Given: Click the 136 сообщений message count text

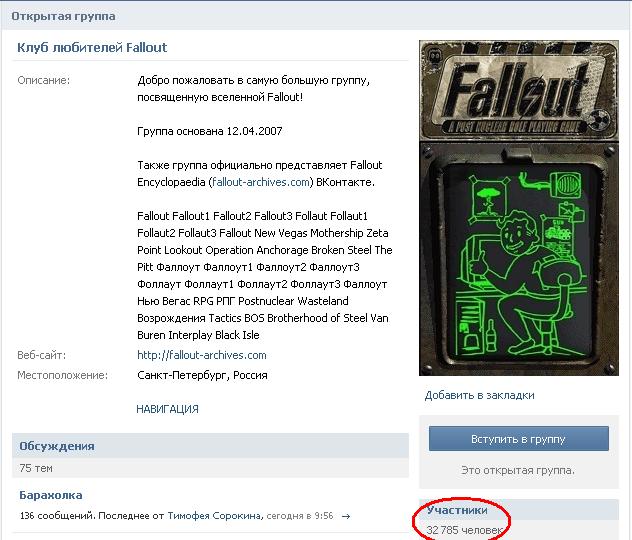Looking at the screenshot, I should (56, 516).
